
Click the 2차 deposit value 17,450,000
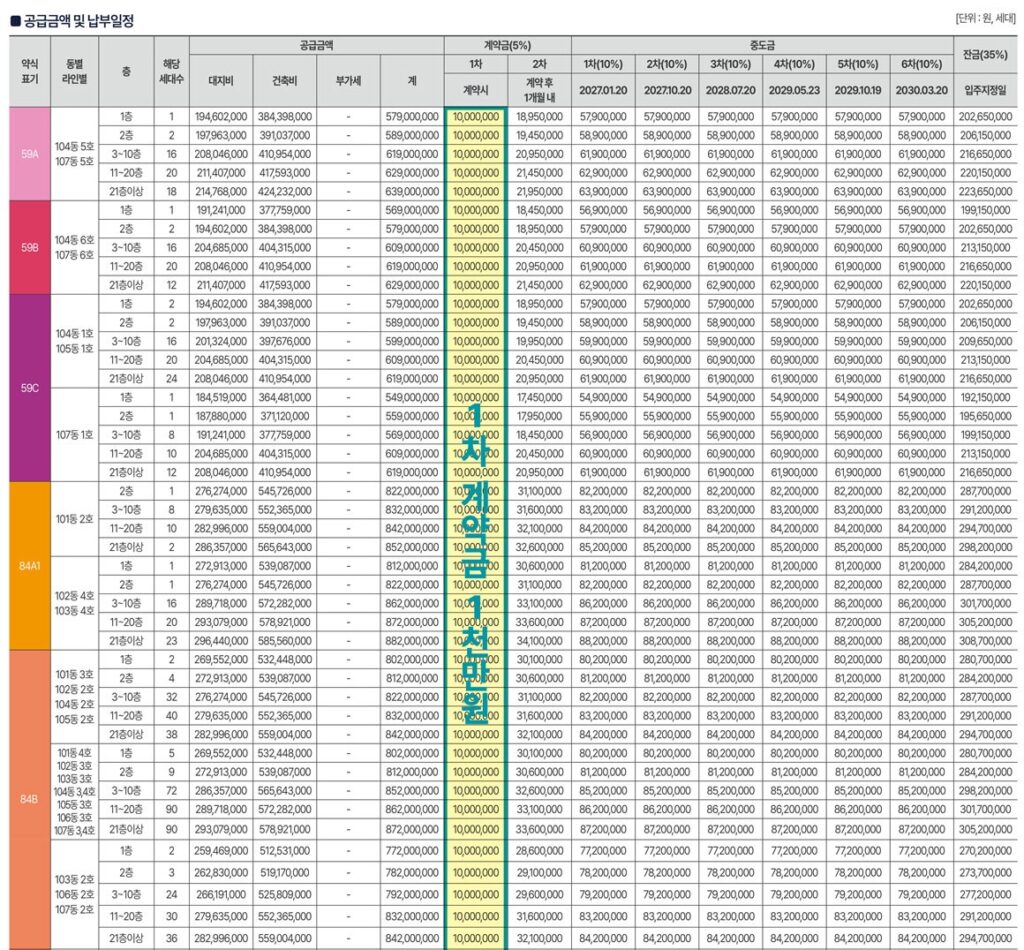pos(539,398)
